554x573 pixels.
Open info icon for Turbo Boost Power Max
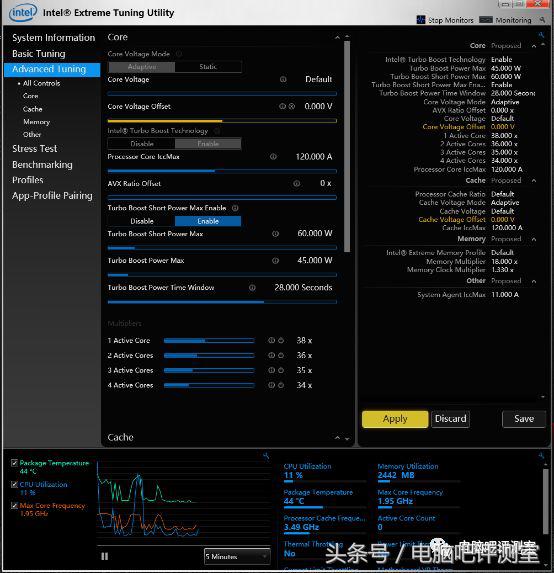[276, 261]
